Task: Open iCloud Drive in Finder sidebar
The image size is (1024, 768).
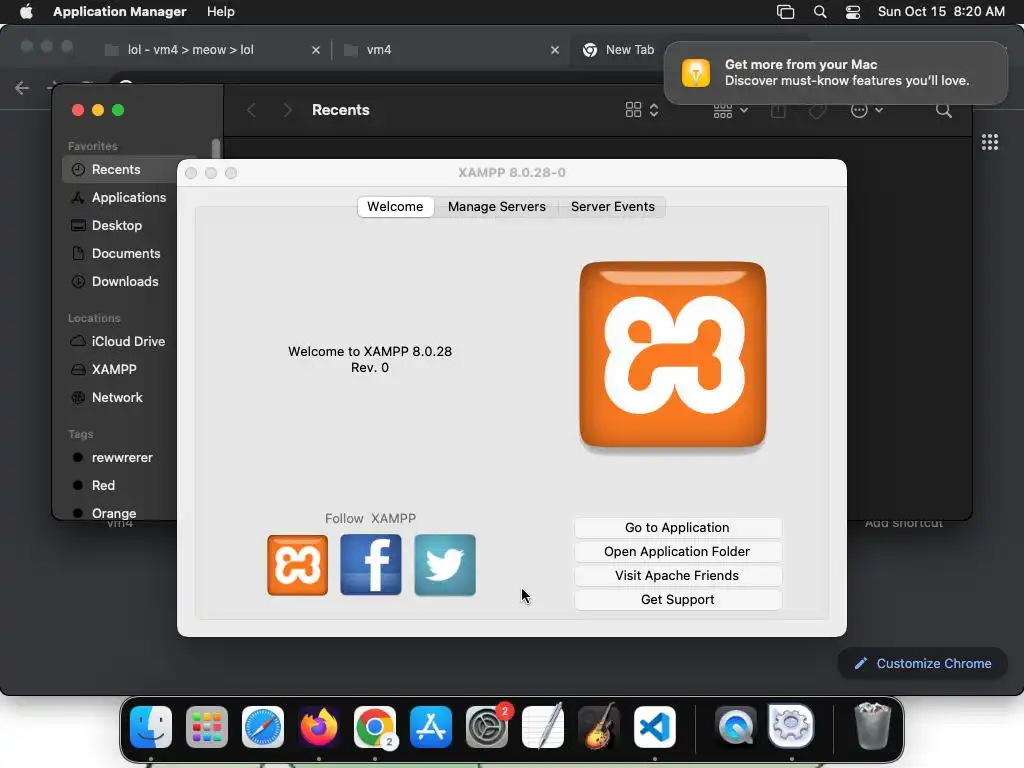Action: click(x=120, y=342)
